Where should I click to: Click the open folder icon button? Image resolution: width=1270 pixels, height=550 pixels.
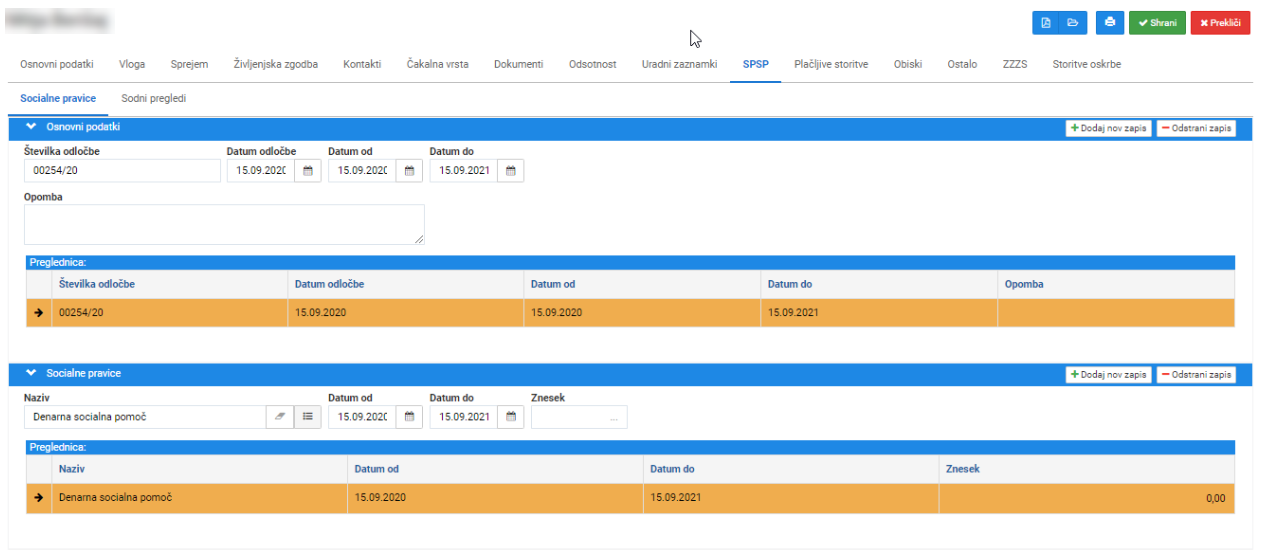click(1073, 23)
